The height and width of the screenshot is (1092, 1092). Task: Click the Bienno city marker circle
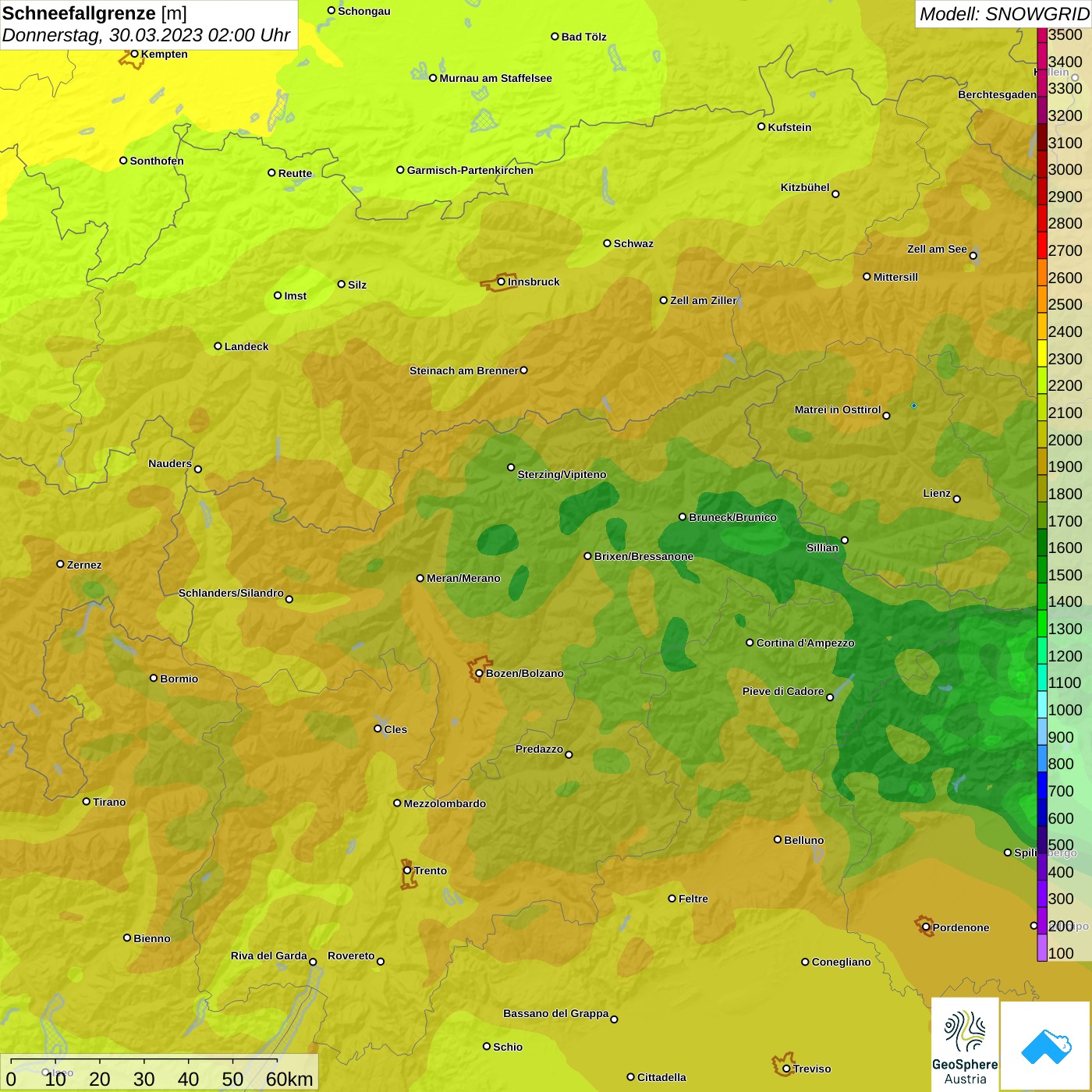[x=127, y=938]
